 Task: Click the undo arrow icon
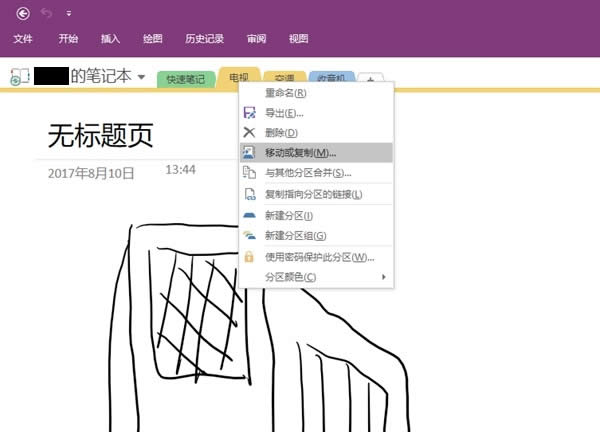pyautogui.click(x=46, y=13)
